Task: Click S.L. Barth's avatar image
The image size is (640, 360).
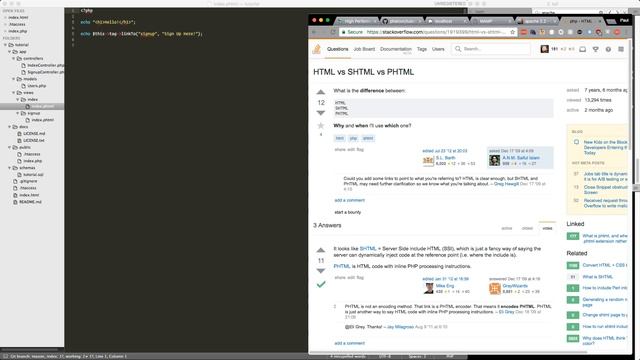Action: point(428,160)
